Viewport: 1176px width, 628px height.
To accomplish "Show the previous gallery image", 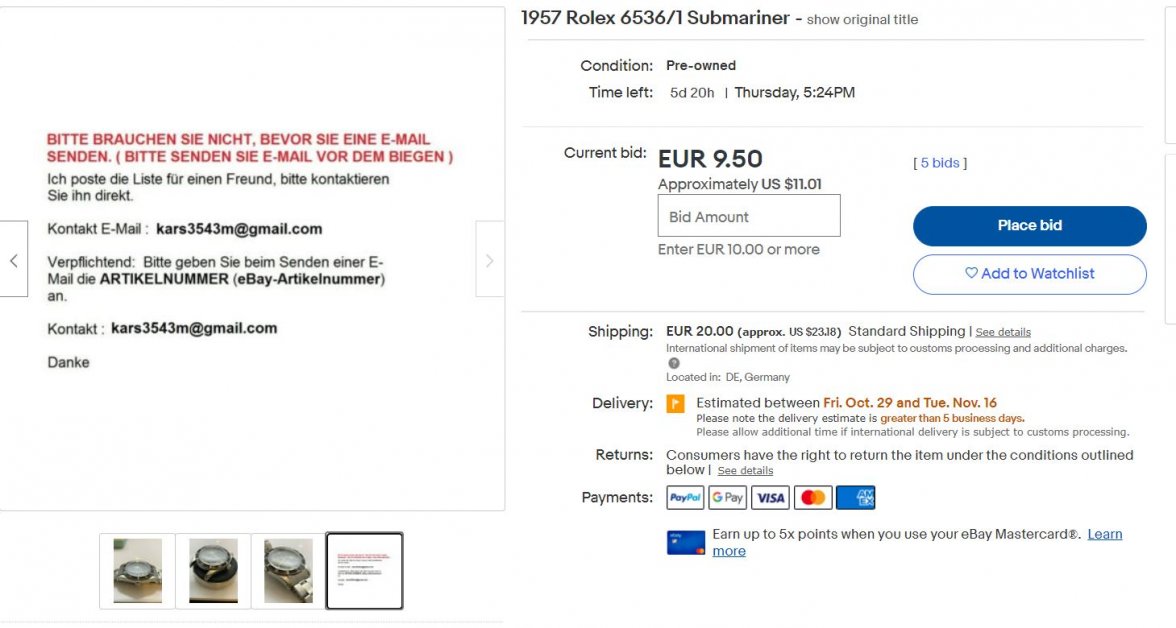I will [x=14, y=260].
